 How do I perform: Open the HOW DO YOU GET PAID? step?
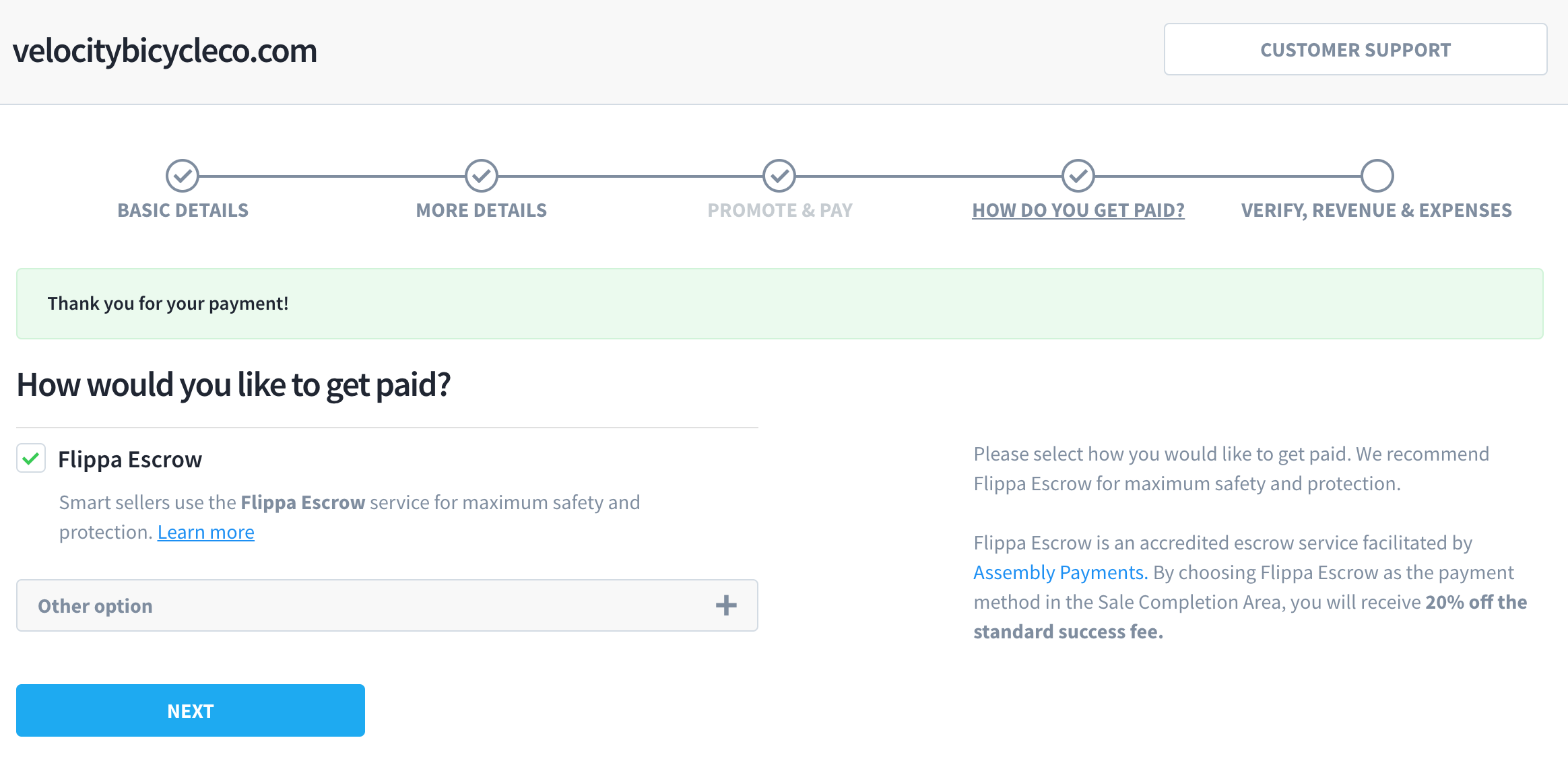point(1078,211)
